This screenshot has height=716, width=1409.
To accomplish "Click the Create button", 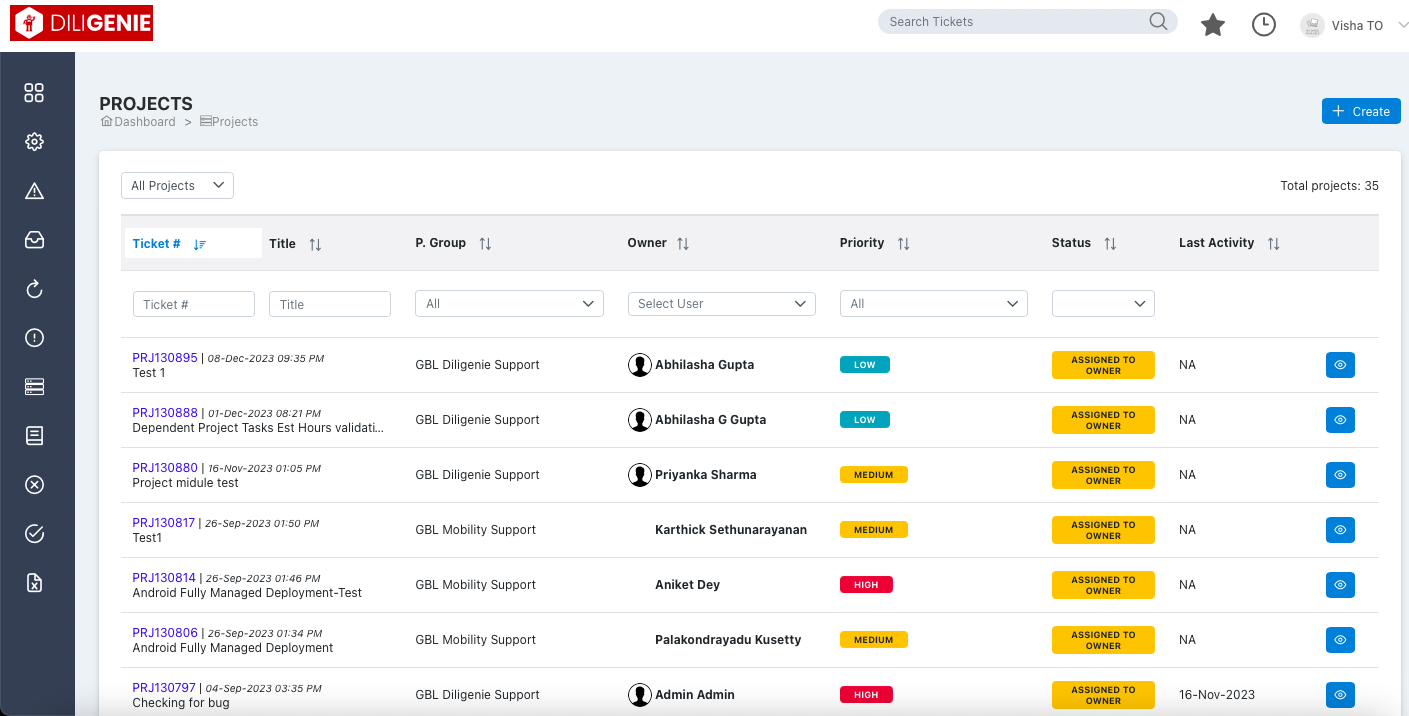I will pos(1360,111).
